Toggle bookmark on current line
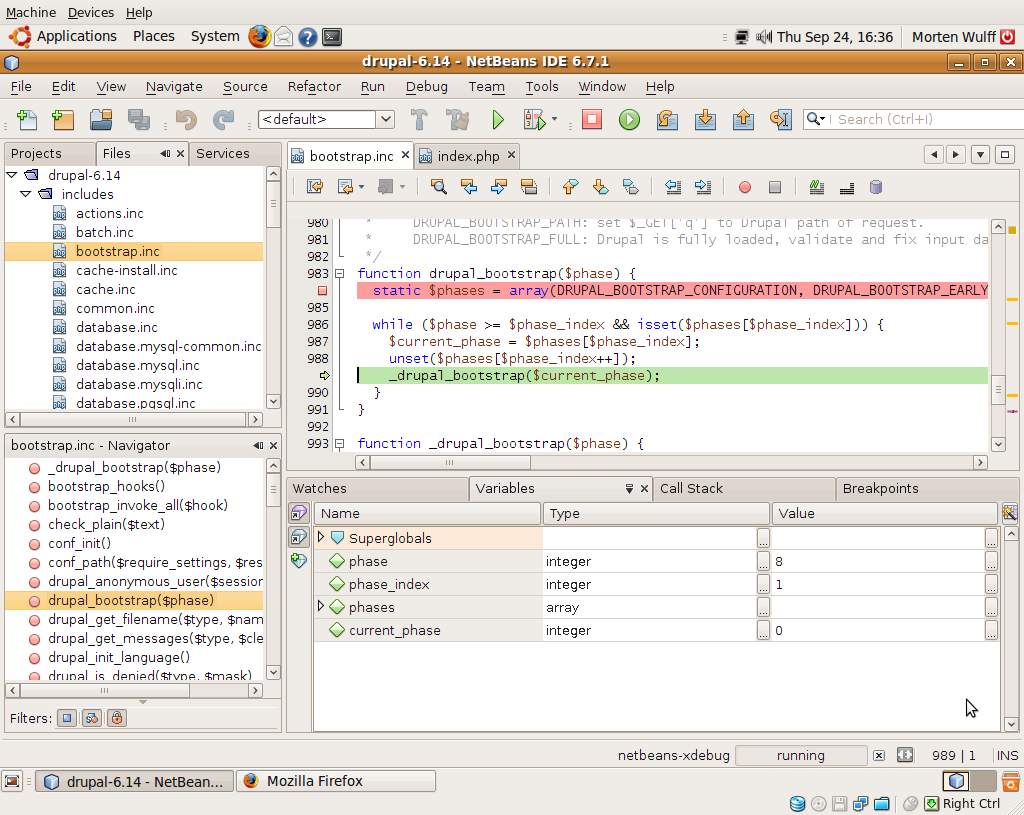This screenshot has width=1024, height=815. pos(630,187)
